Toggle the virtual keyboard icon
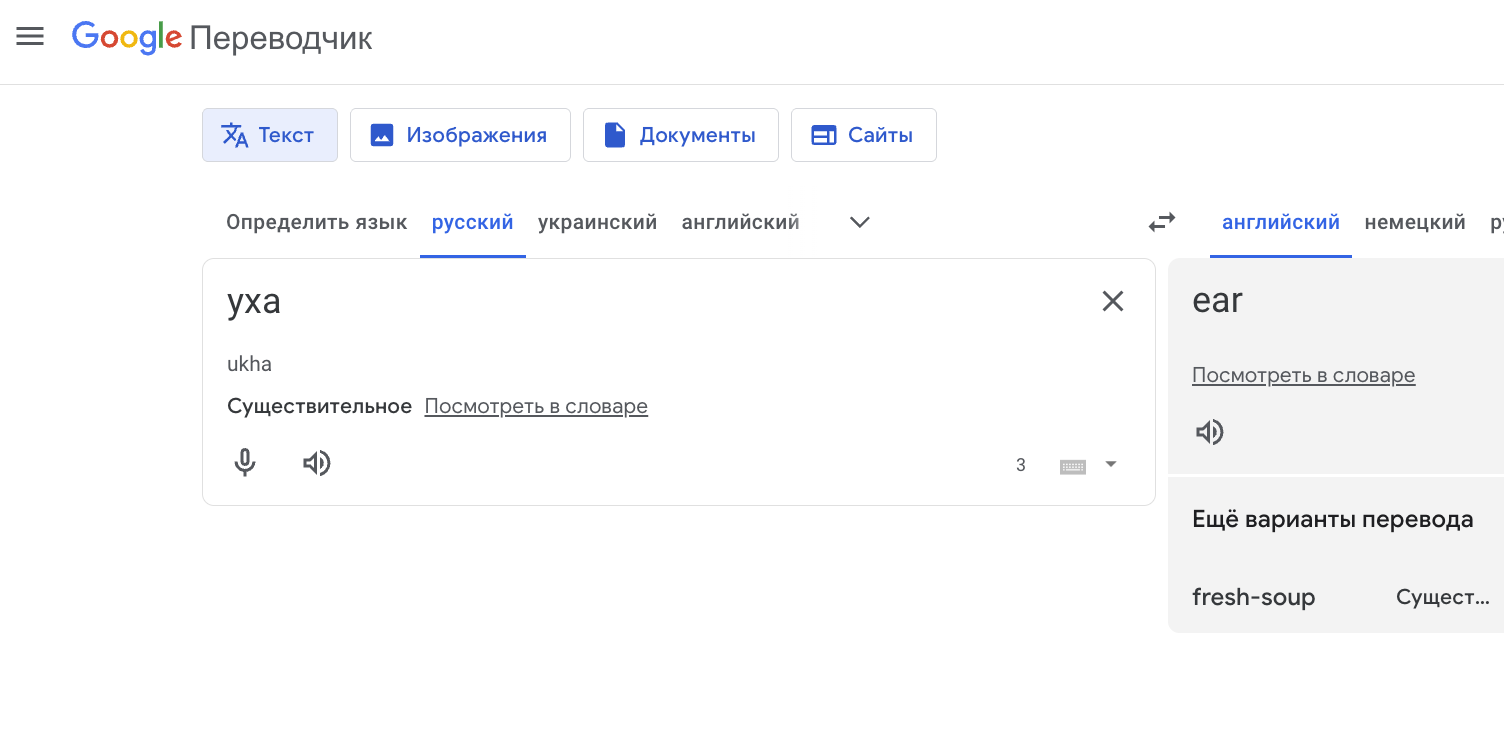 tap(1072, 466)
